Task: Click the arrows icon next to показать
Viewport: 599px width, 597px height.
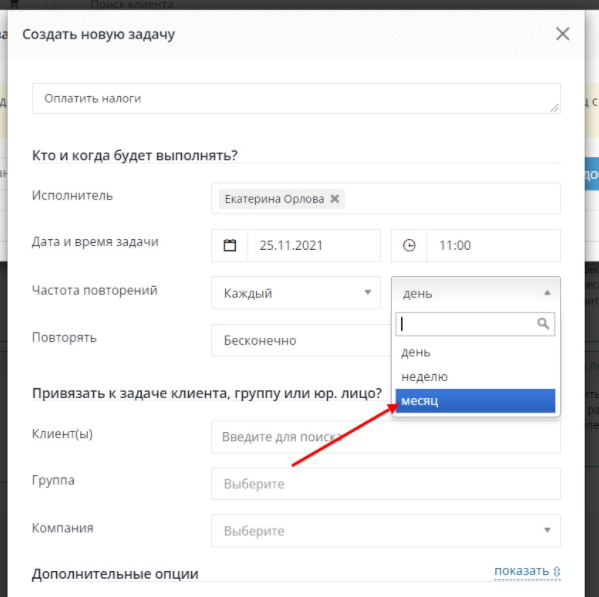Action: (557, 571)
